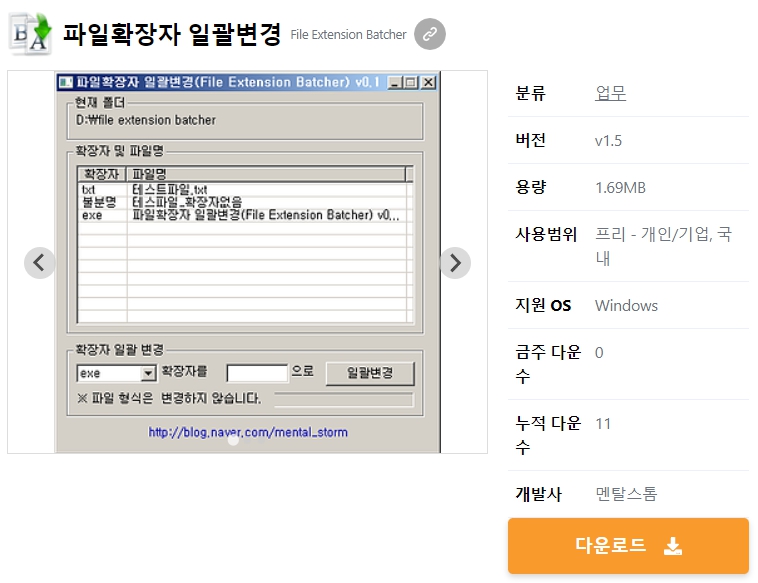Viewport: 758px width, 583px height.
Task: Click the 파일확장자 일괄변경 title heading
Action: (172, 34)
